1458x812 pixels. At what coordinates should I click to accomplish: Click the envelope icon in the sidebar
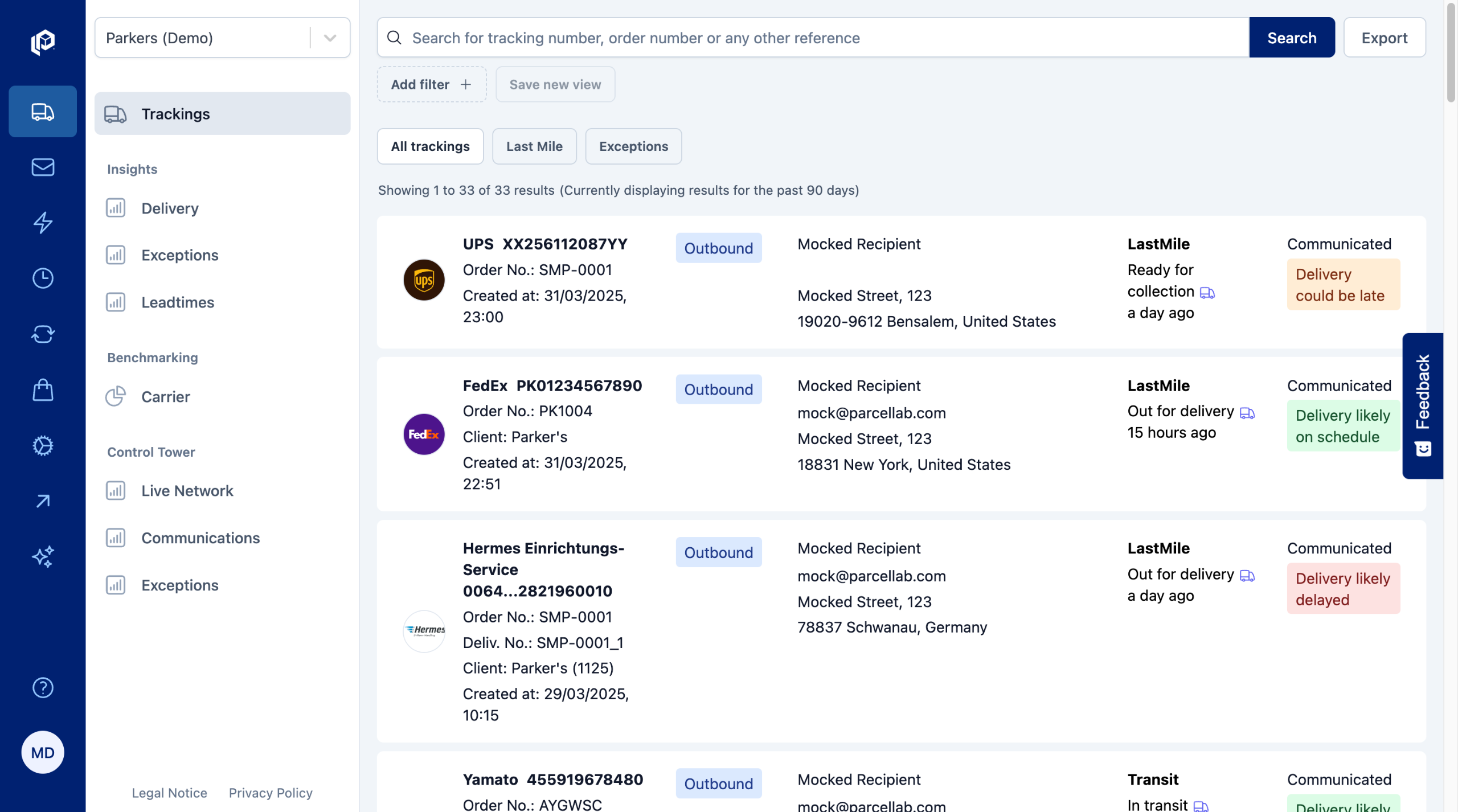coord(43,167)
